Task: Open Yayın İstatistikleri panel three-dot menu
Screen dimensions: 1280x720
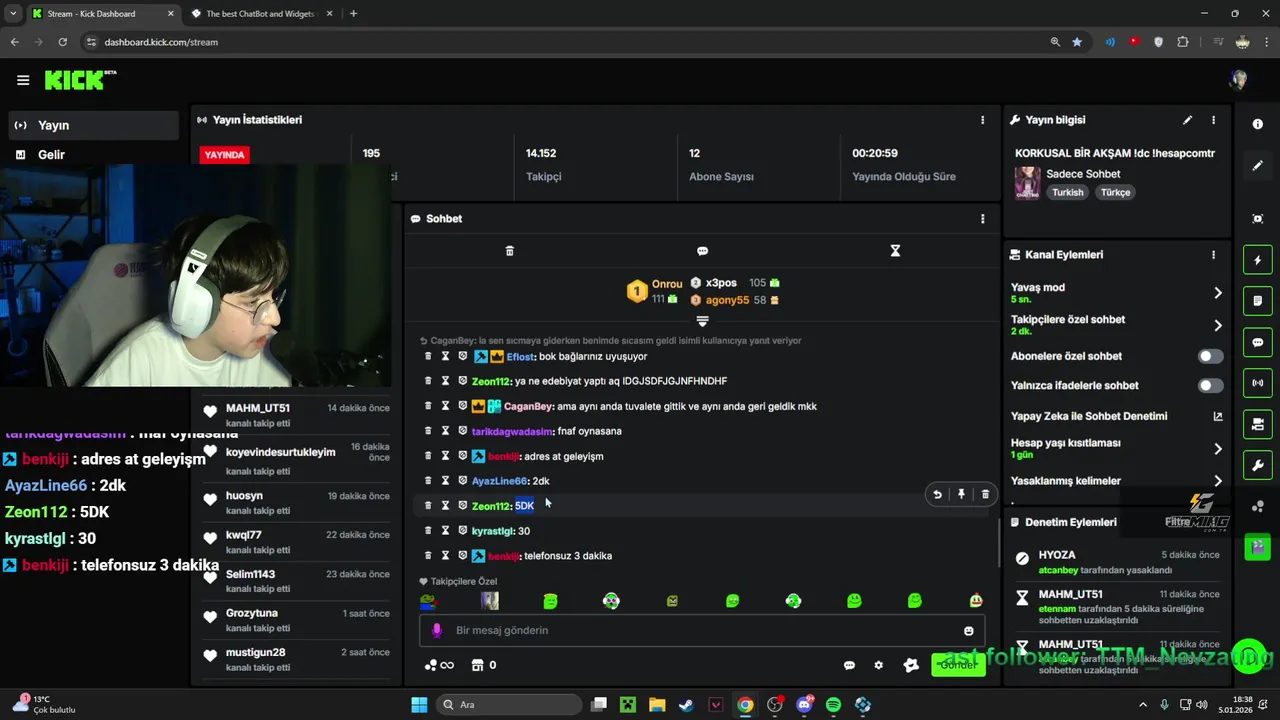Action: click(x=982, y=120)
